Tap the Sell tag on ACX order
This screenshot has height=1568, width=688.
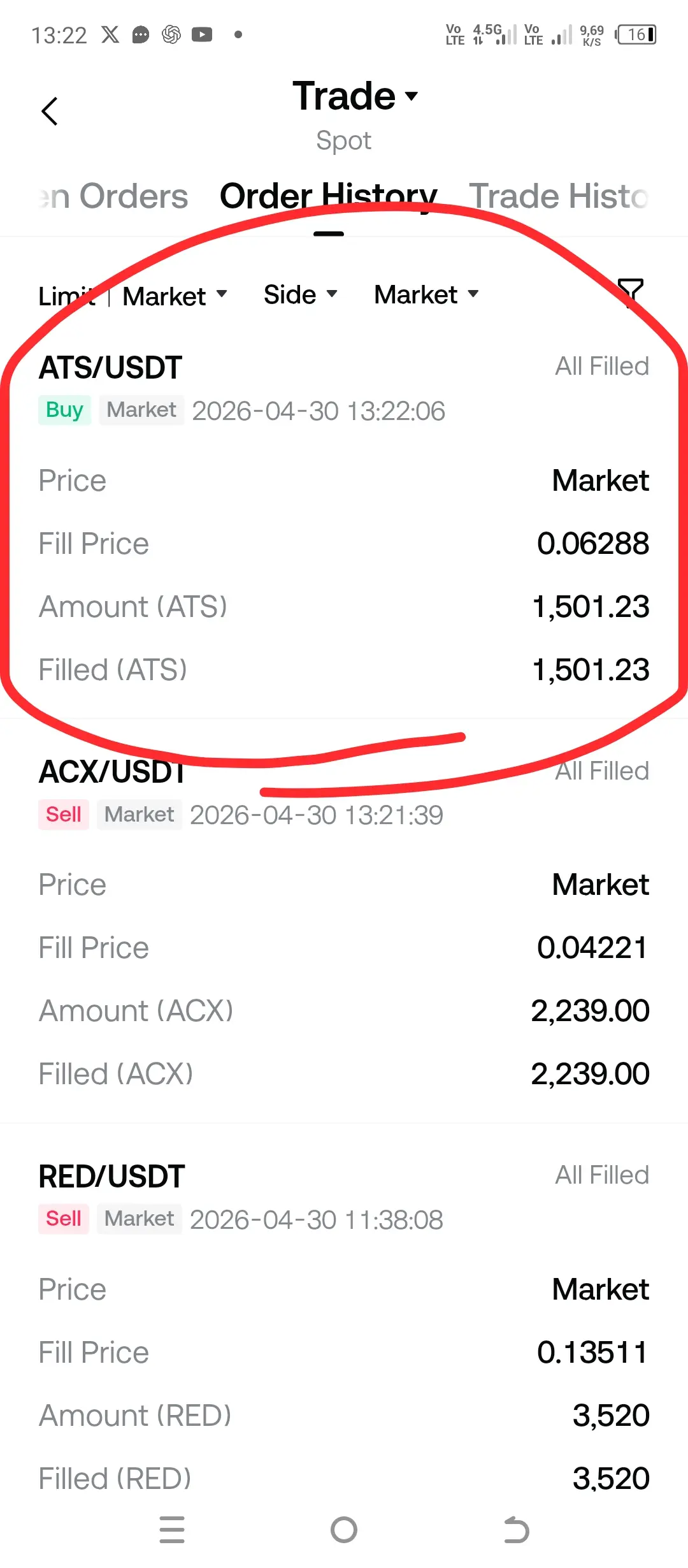tap(64, 815)
